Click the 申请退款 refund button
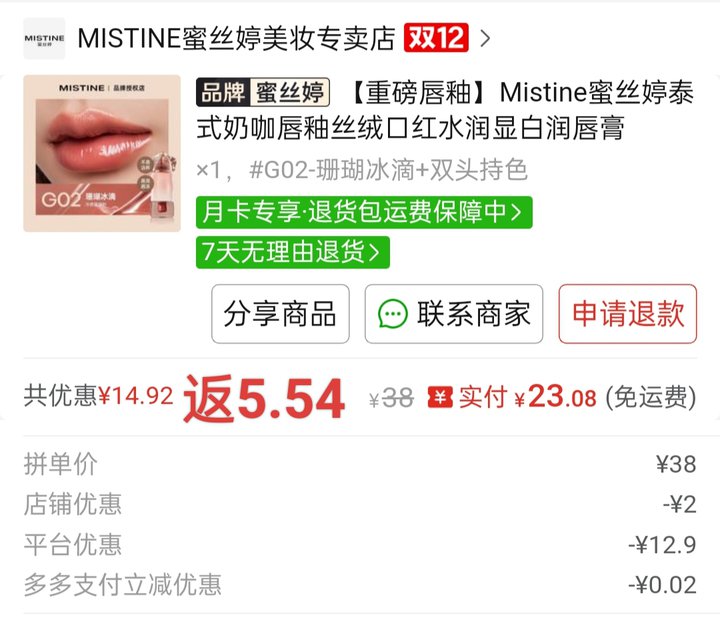The height and width of the screenshot is (623, 720). pos(628,314)
